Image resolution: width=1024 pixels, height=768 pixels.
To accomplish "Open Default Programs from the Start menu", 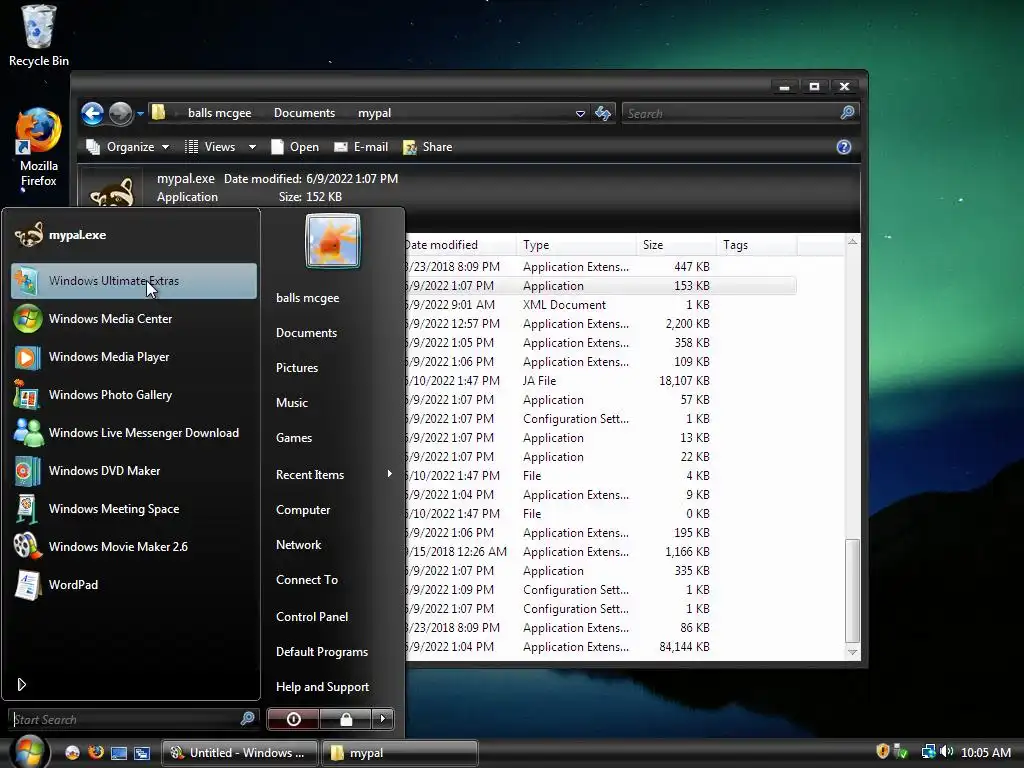I will [x=322, y=652].
